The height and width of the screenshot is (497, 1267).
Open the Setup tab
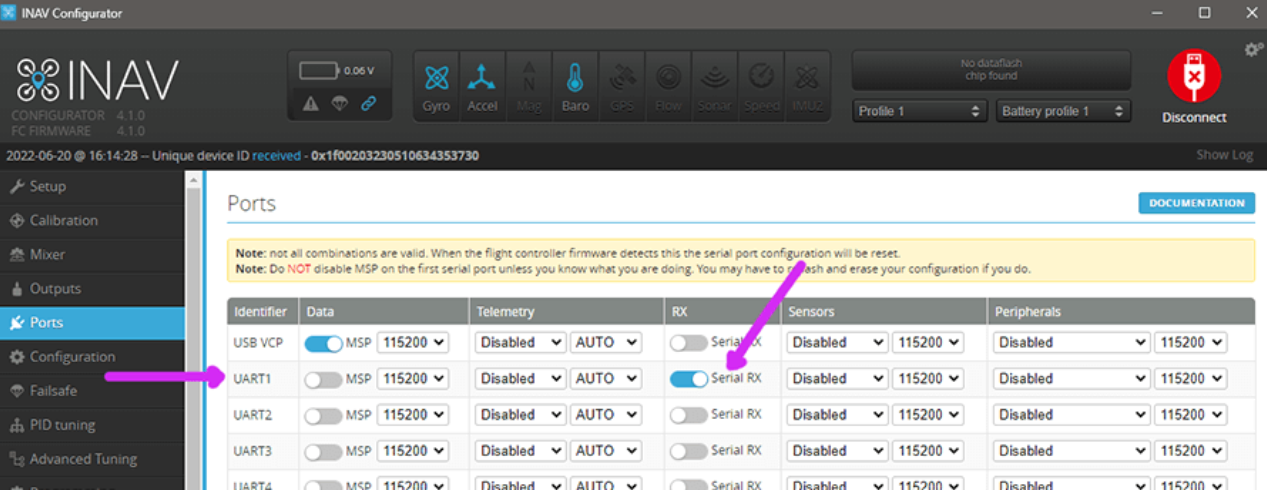(92, 186)
